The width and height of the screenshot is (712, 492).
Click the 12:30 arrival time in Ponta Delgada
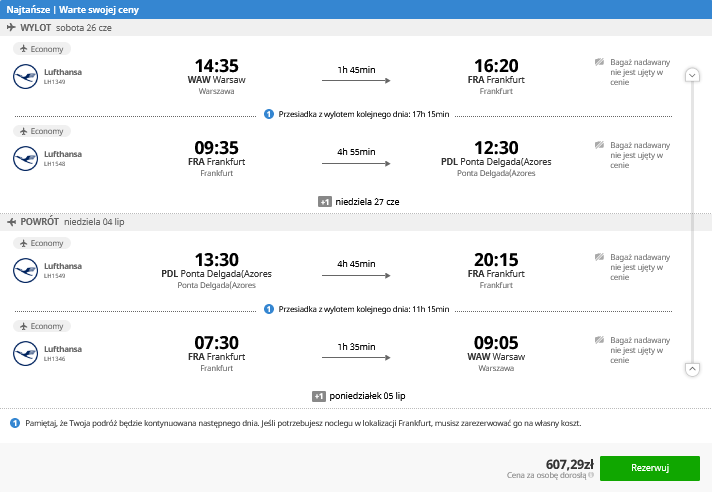496,148
